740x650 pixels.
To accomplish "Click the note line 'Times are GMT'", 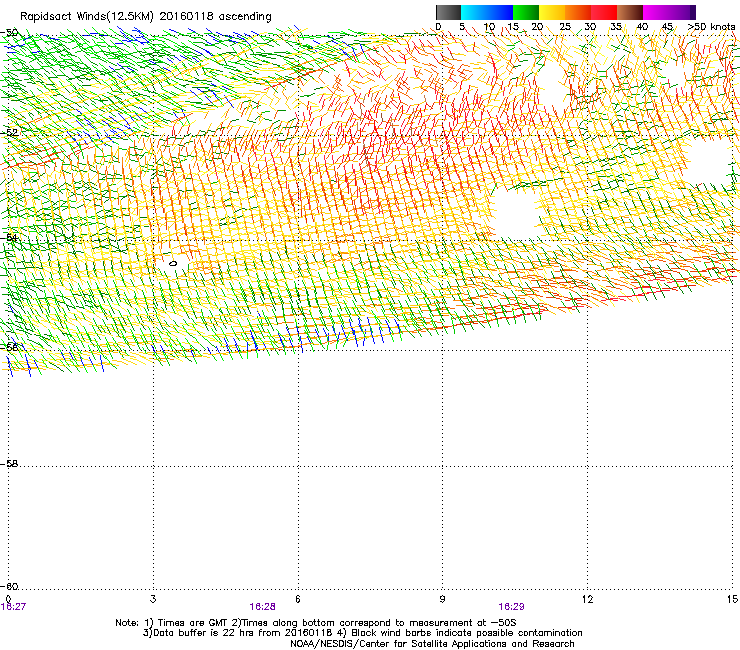I will pyautogui.click(x=193, y=623).
